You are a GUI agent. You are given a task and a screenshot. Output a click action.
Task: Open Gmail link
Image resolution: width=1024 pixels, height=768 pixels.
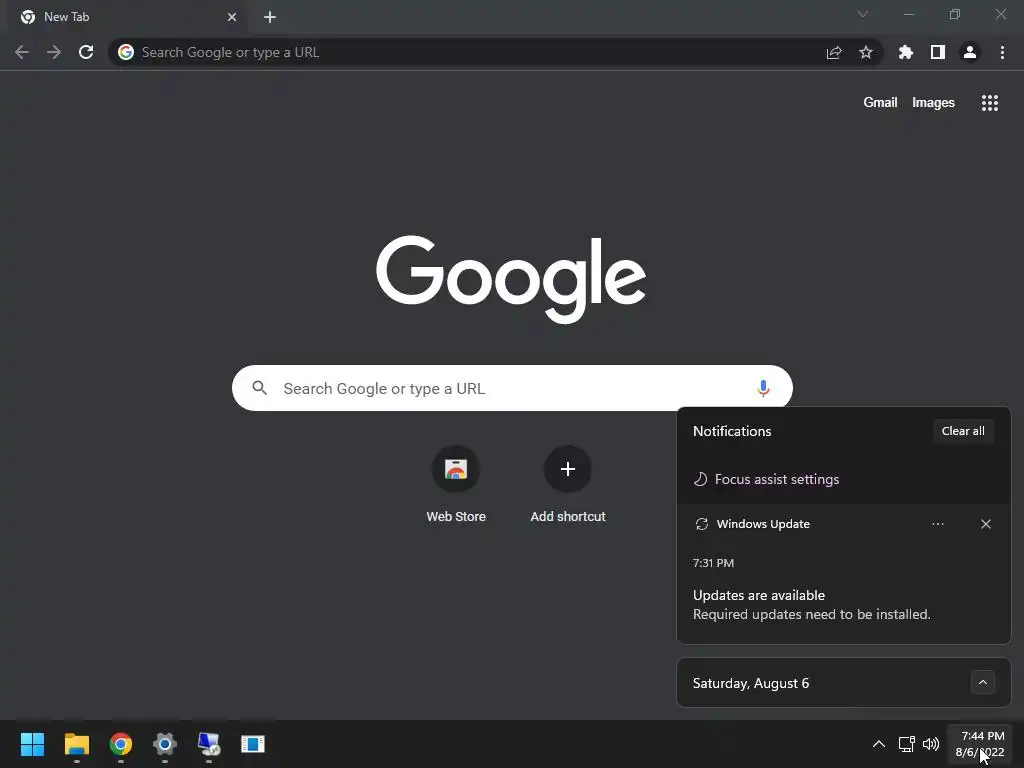(x=880, y=103)
